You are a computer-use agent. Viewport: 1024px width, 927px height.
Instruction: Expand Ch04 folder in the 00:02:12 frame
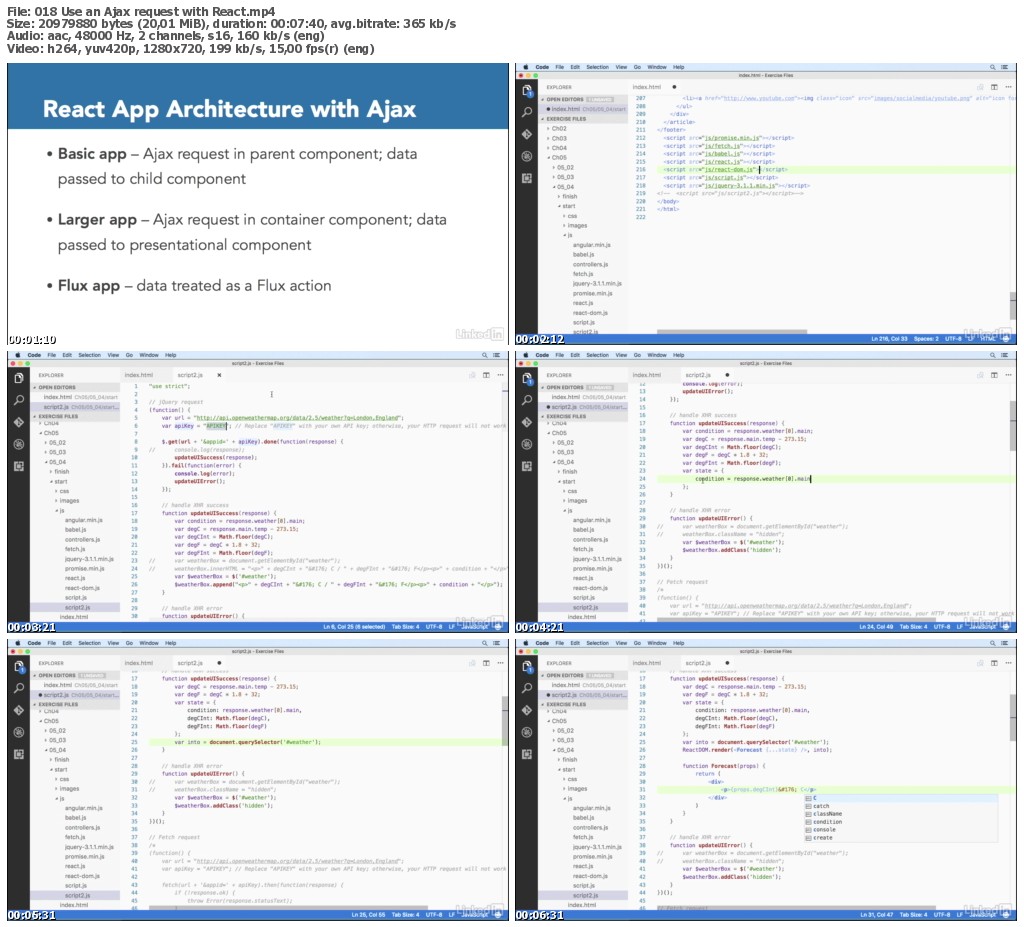click(x=558, y=148)
